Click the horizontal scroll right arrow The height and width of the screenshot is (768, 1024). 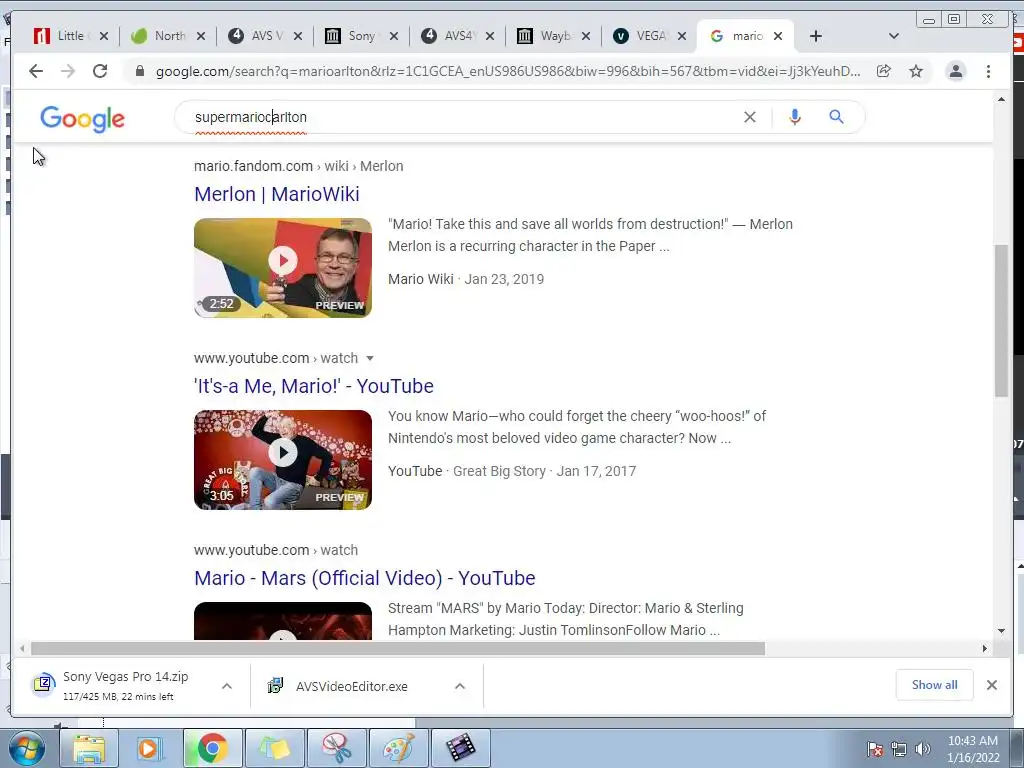(x=985, y=648)
